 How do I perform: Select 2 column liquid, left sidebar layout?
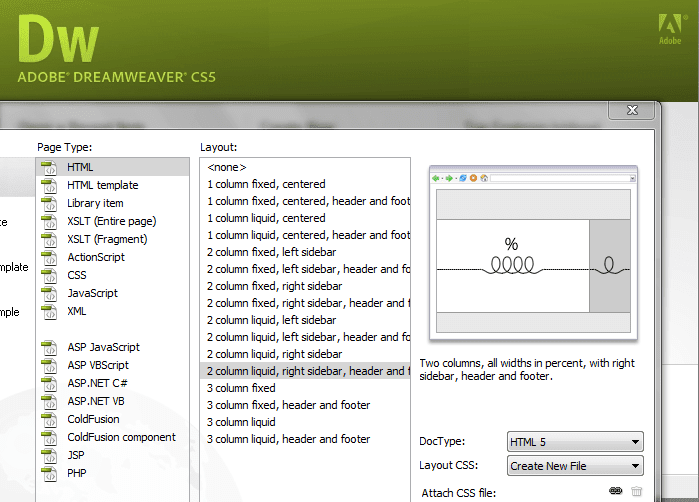click(x=305, y=320)
